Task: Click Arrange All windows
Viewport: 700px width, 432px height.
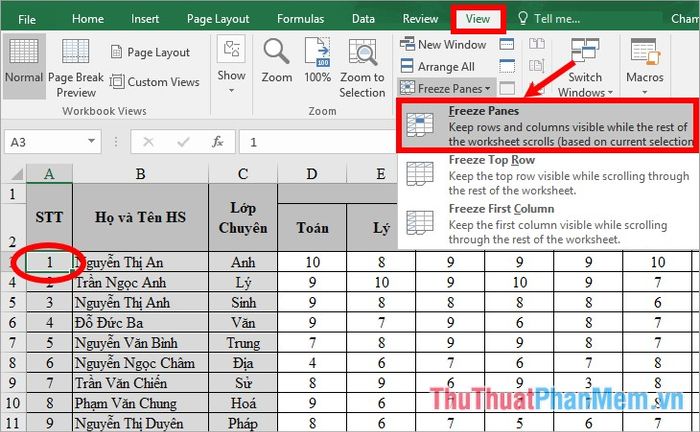Action: click(438, 66)
